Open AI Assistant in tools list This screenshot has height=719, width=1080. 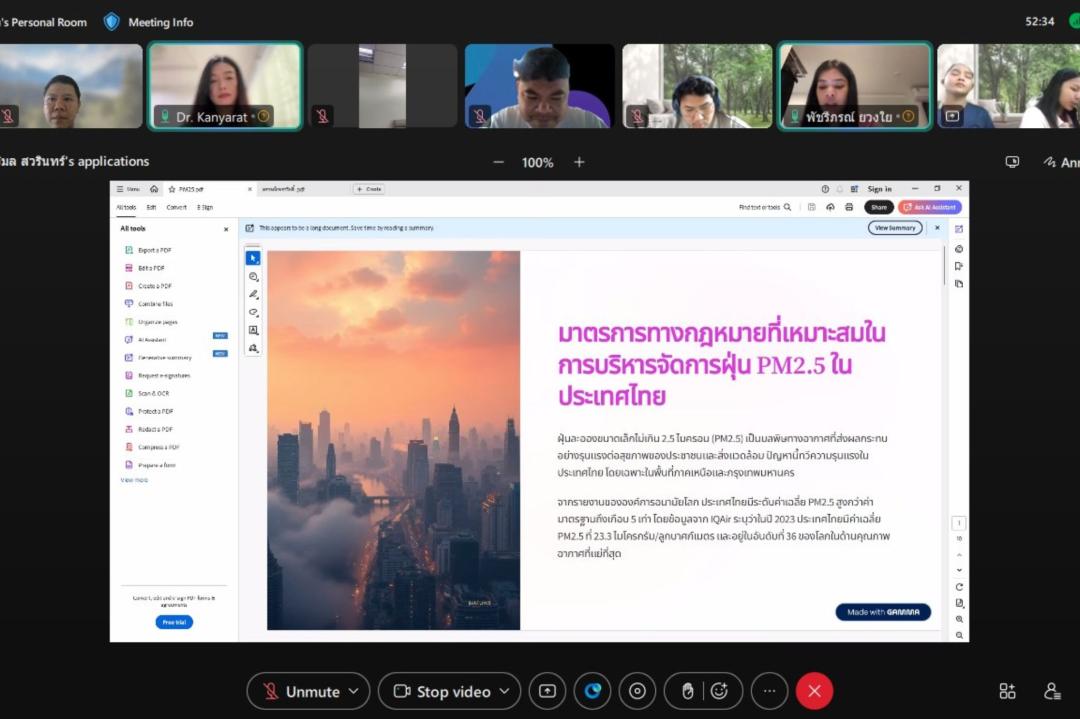point(145,340)
